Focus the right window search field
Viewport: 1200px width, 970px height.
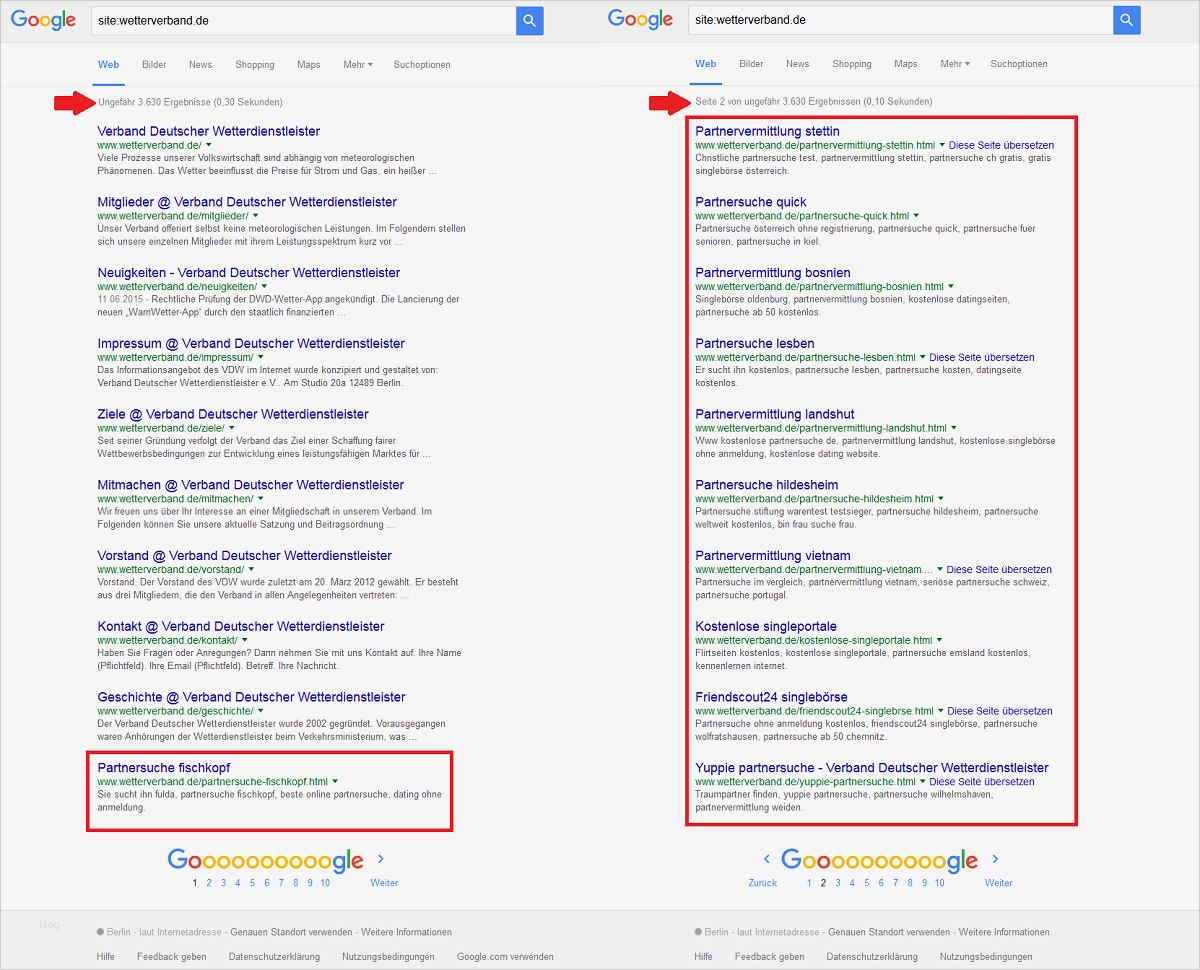coord(900,20)
